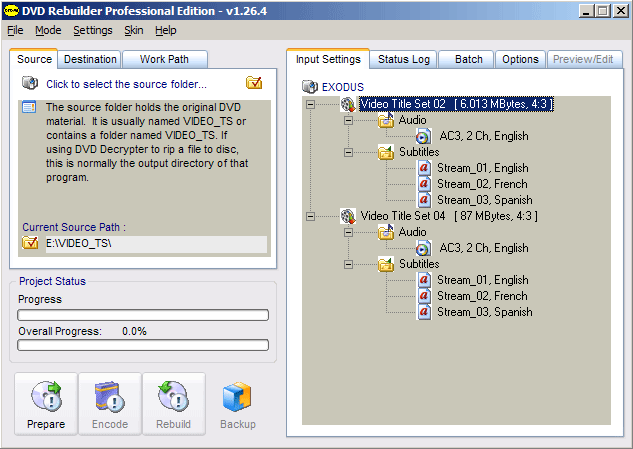Viewport: 633px width, 449px height.
Task: Click Stream_01 English subtitle icon in Title Set 04
Action: coord(424,279)
